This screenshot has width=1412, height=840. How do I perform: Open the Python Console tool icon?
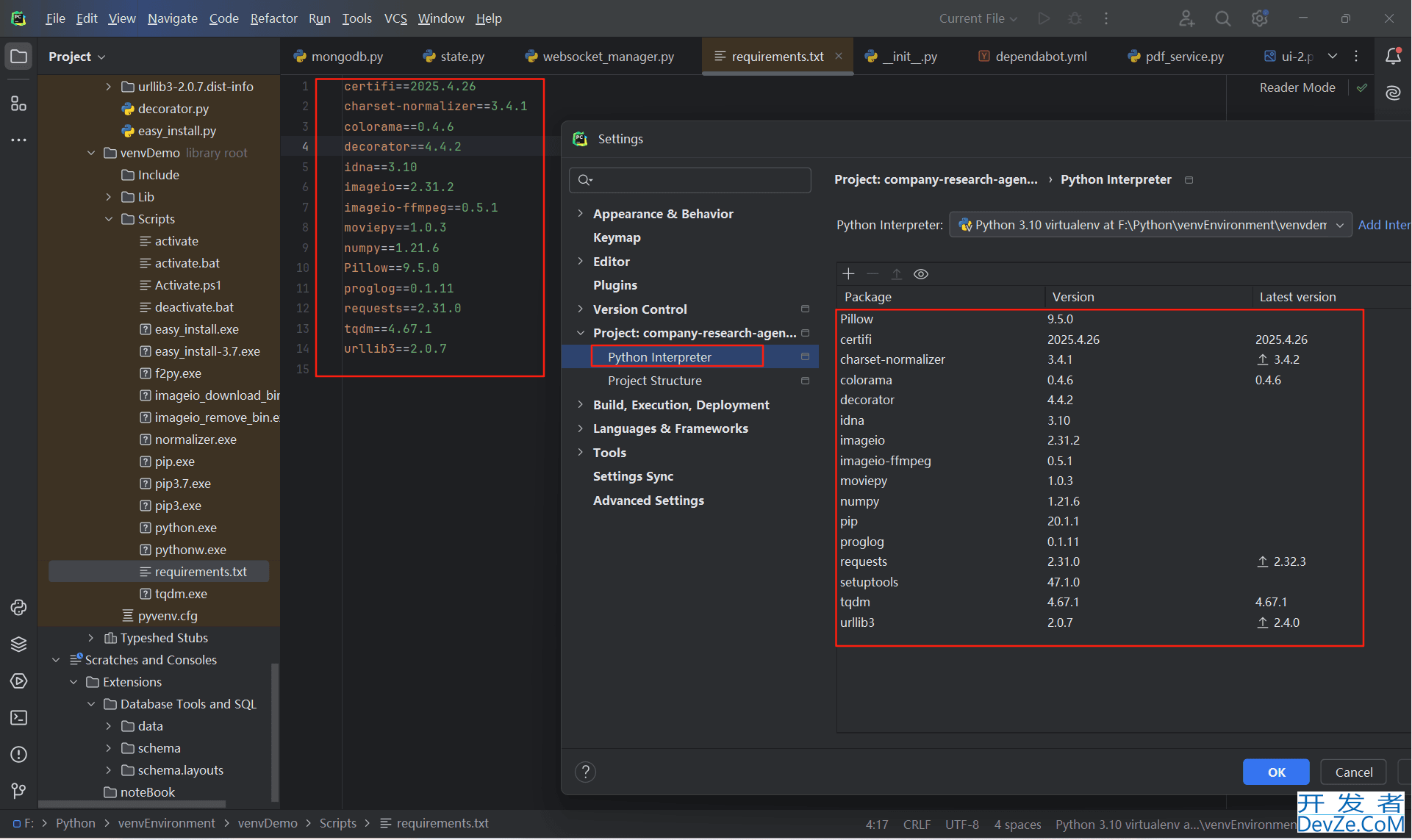[x=18, y=608]
